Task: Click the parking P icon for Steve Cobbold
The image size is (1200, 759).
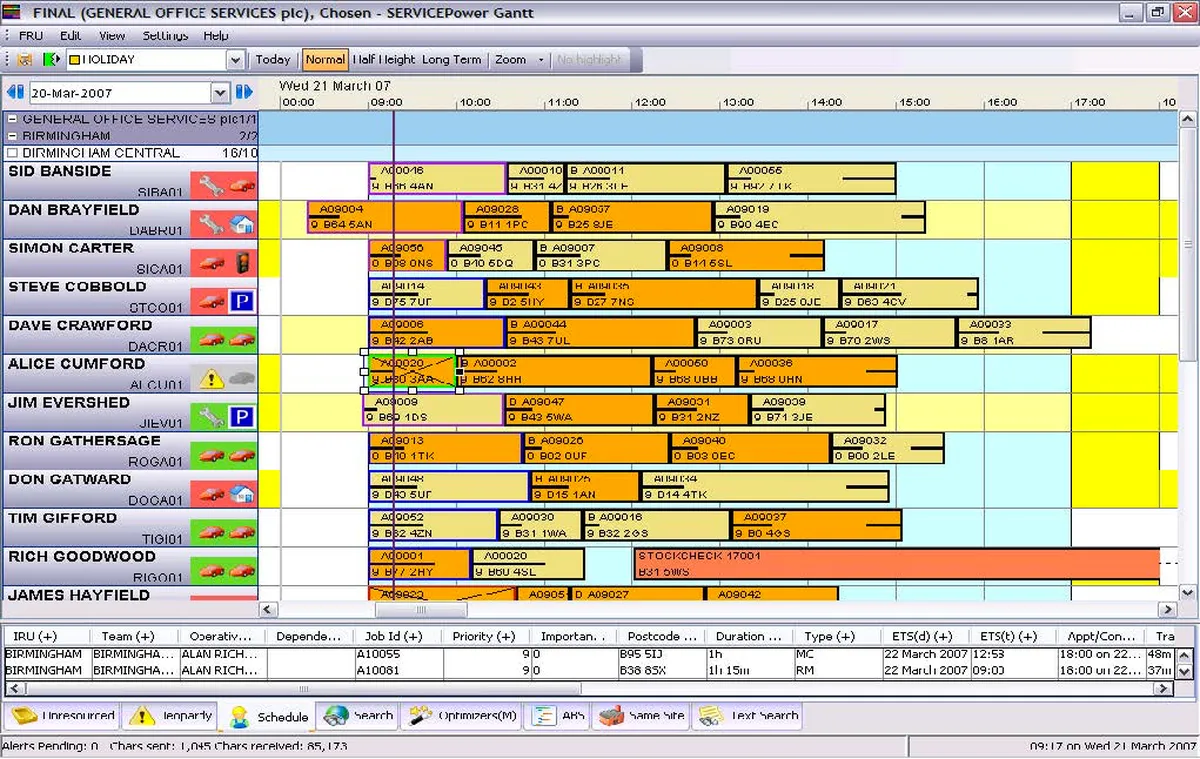Action: [x=241, y=301]
